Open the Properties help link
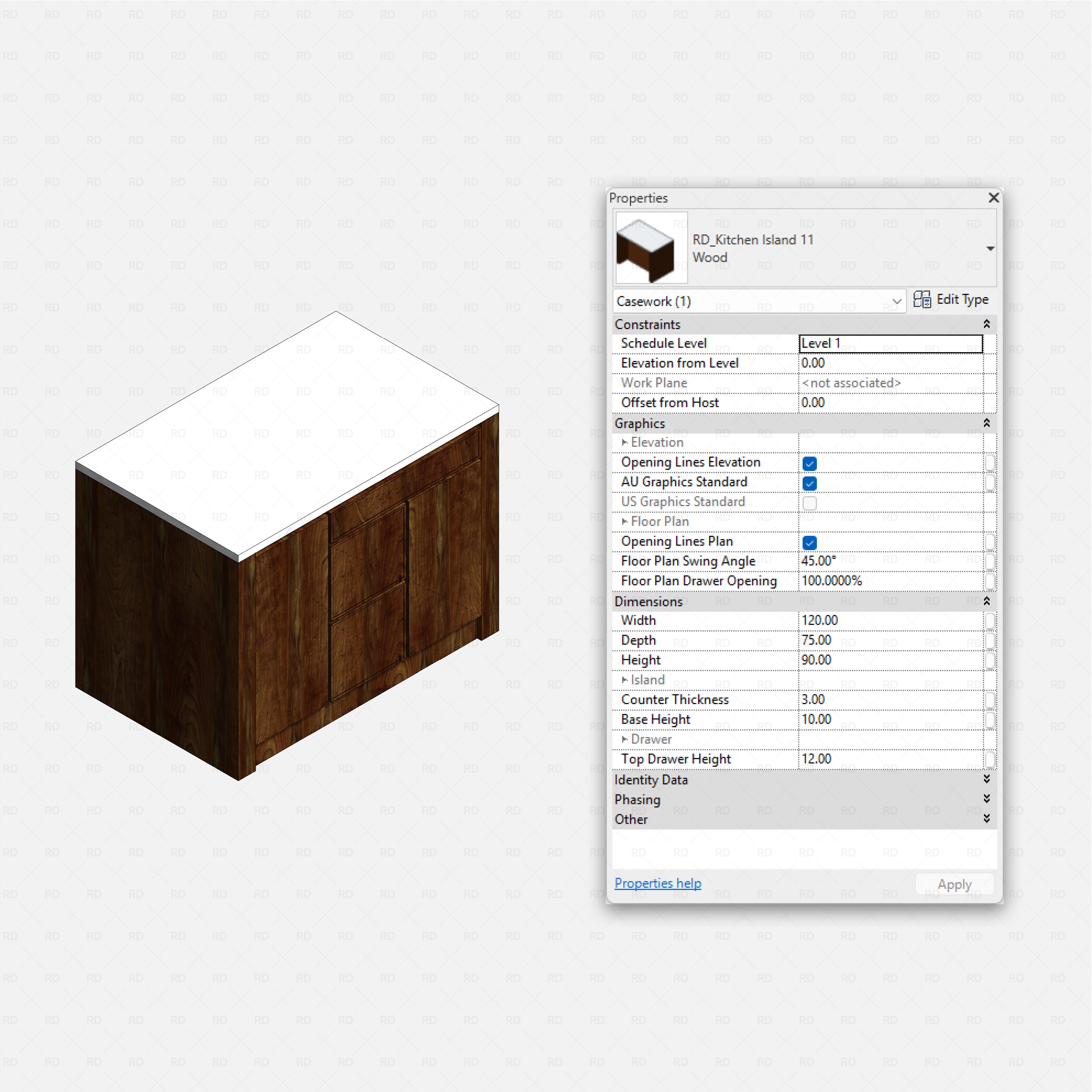1092x1092 pixels. (x=657, y=883)
